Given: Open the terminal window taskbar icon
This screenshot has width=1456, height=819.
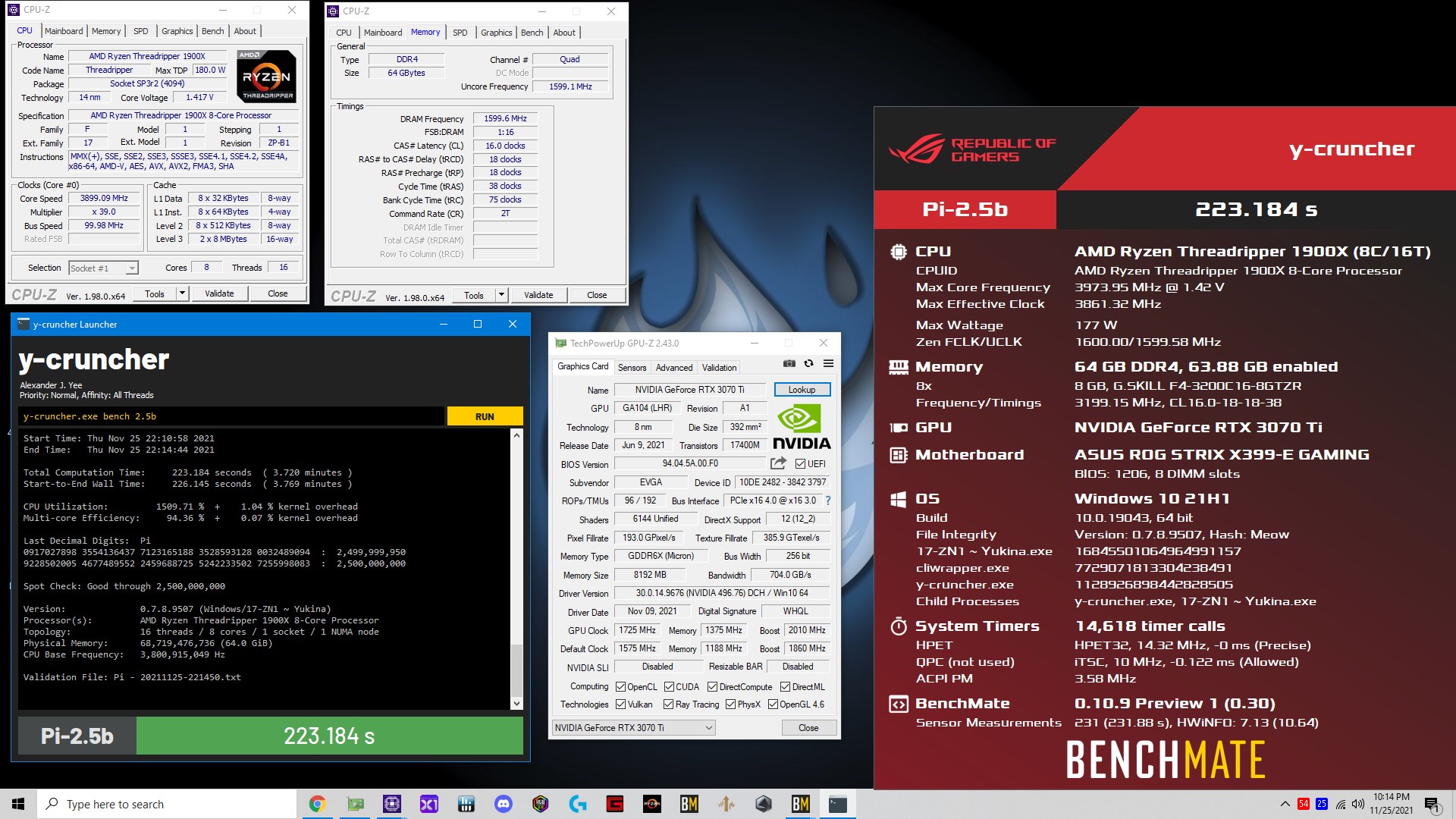Looking at the screenshot, I should (838, 804).
